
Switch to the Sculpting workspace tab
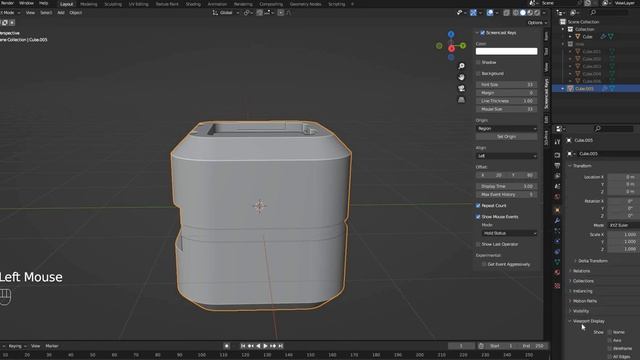pos(113,4)
